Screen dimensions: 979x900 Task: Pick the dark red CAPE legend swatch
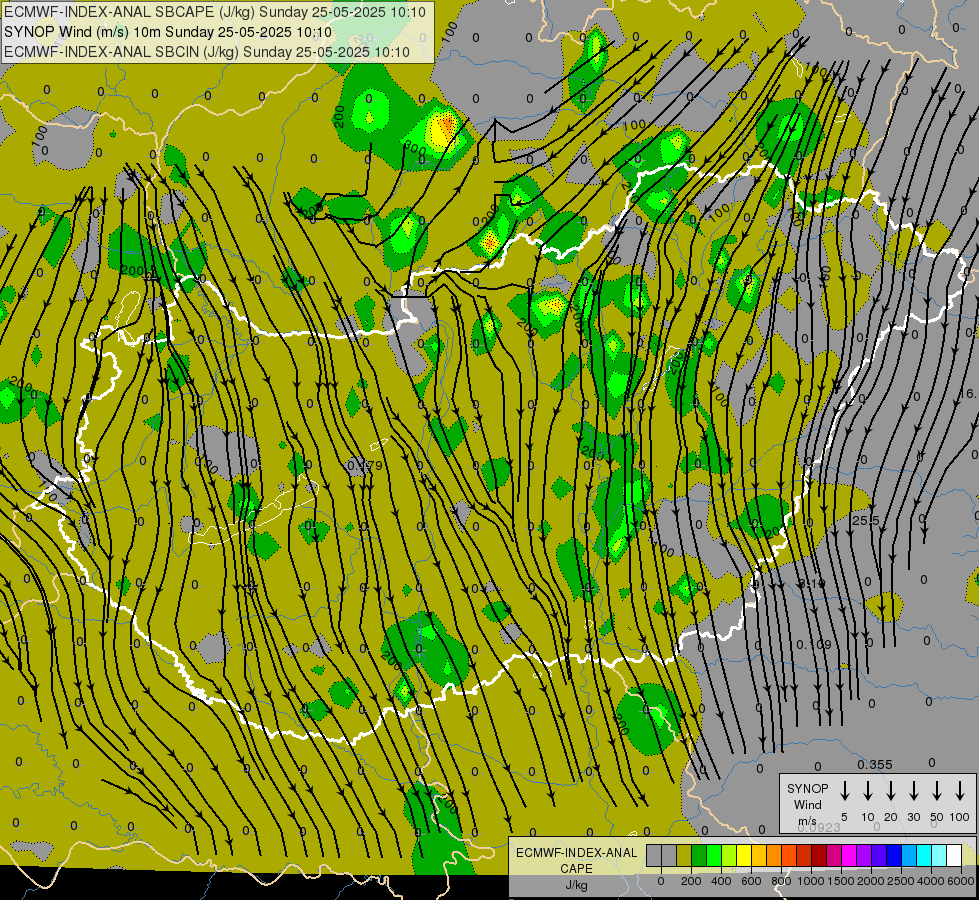click(x=819, y=856)
